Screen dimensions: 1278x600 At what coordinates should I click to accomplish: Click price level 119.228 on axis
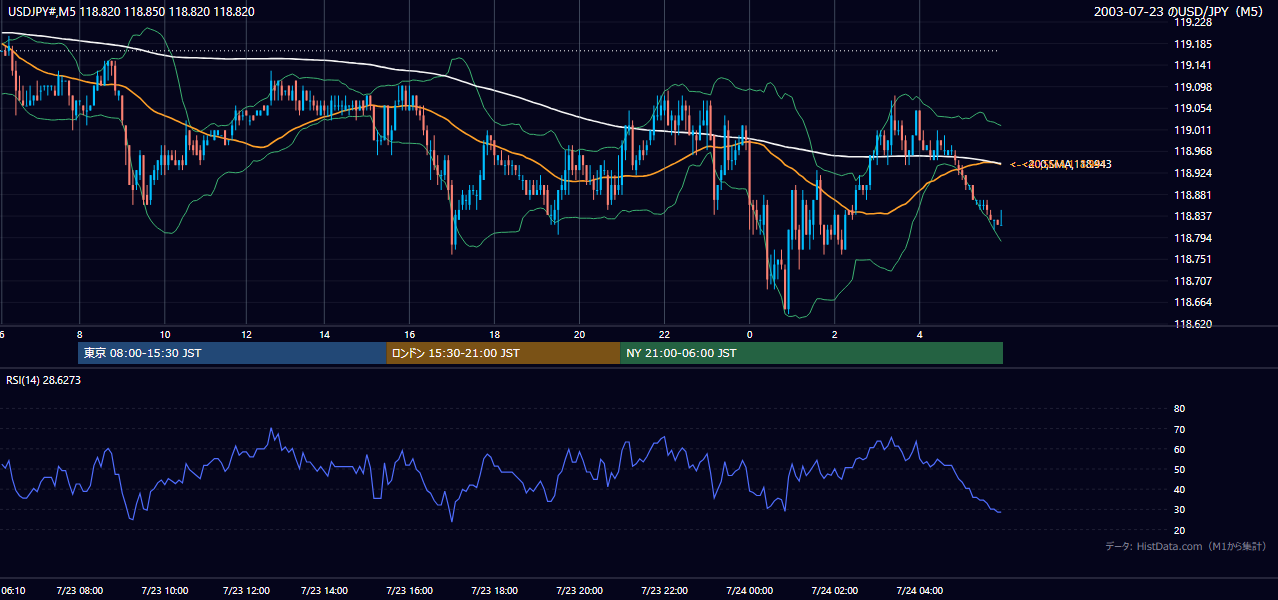1193,23
